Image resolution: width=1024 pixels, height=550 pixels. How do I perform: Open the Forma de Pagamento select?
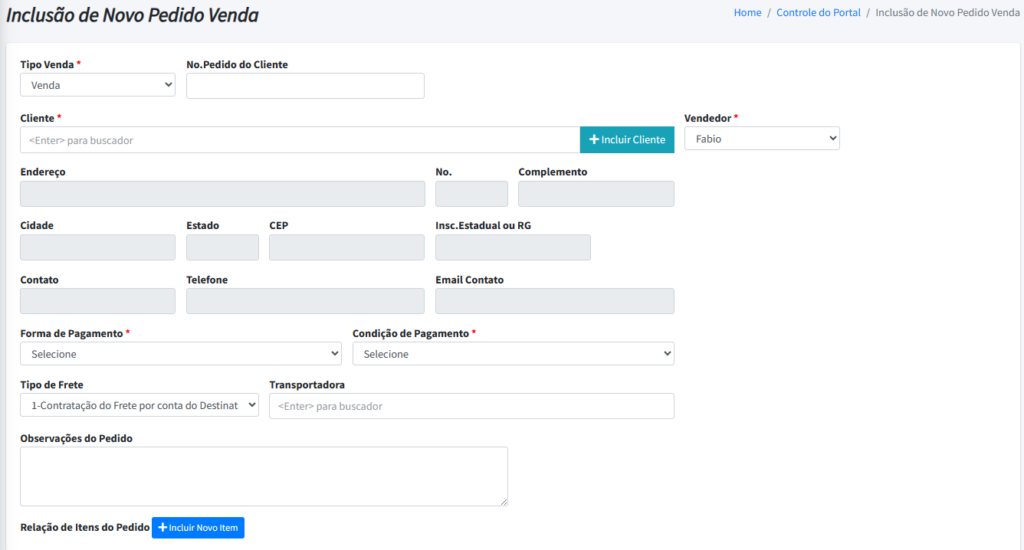(x=181, y=354)
